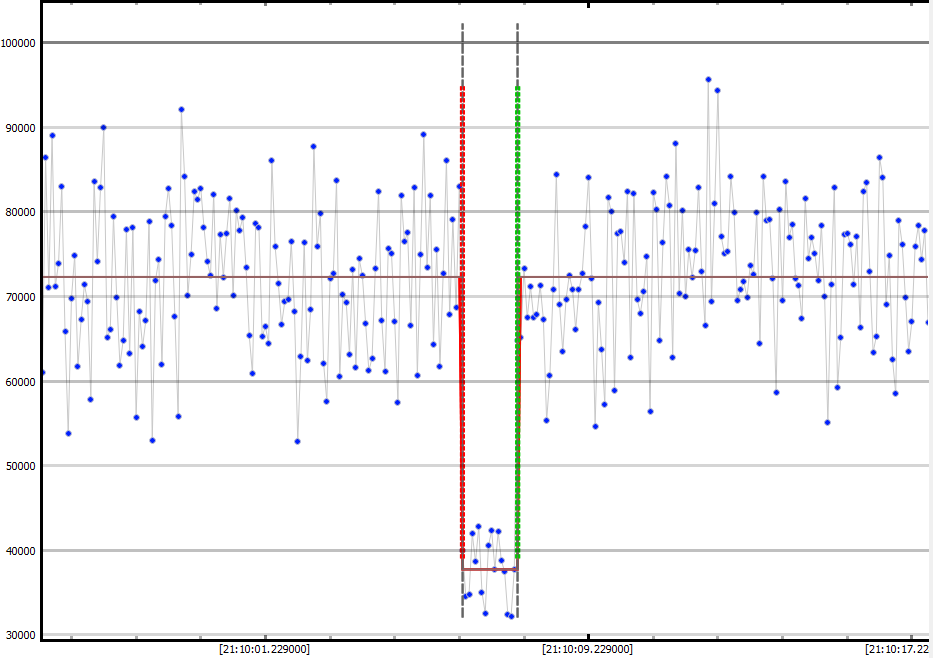This screenshot has width=933, height=658.
Task: Select the 40000 y-axis label
Action: (21, 551)
